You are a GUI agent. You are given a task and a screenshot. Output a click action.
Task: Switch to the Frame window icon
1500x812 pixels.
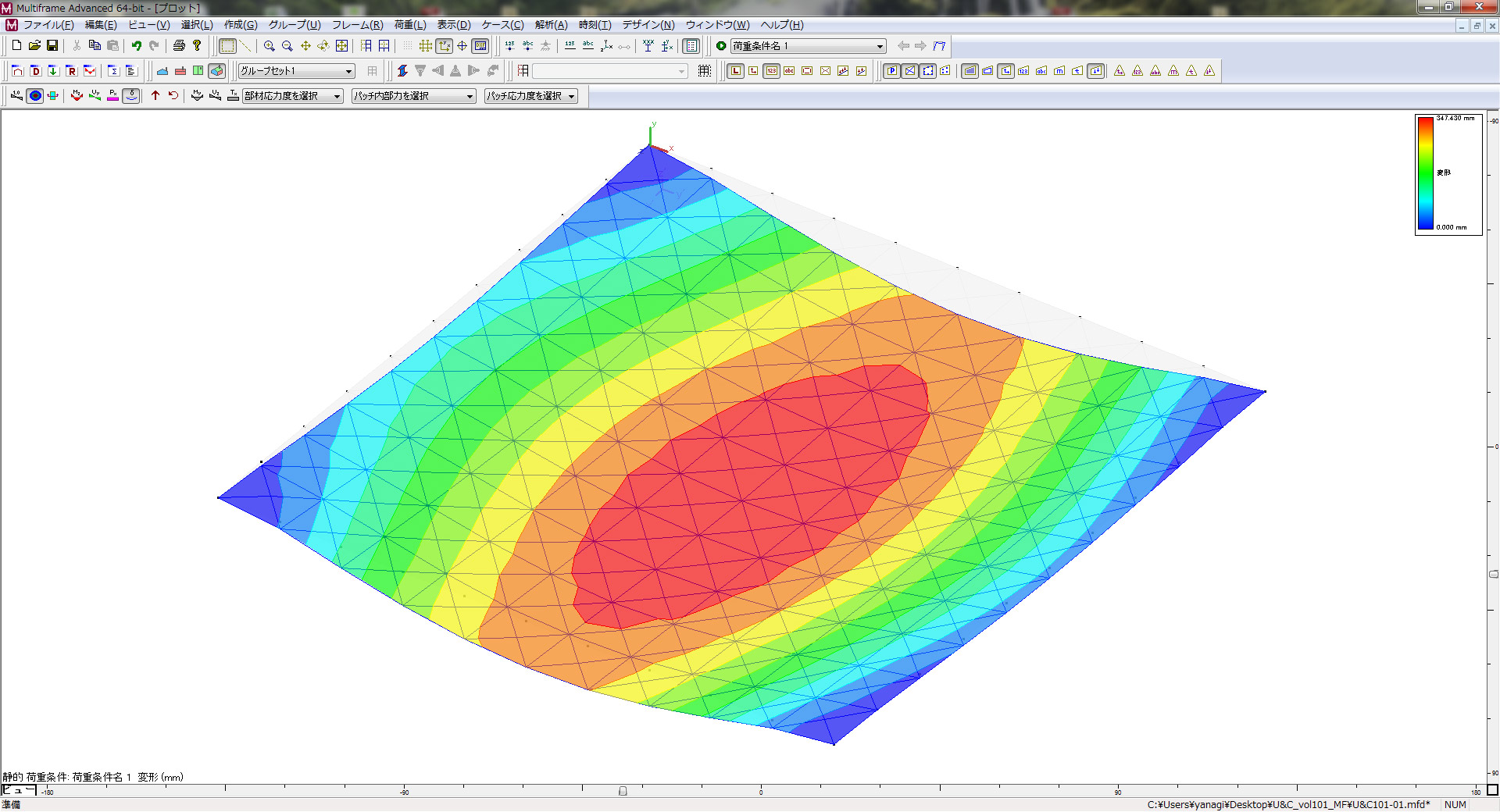(x=17, y=71)
